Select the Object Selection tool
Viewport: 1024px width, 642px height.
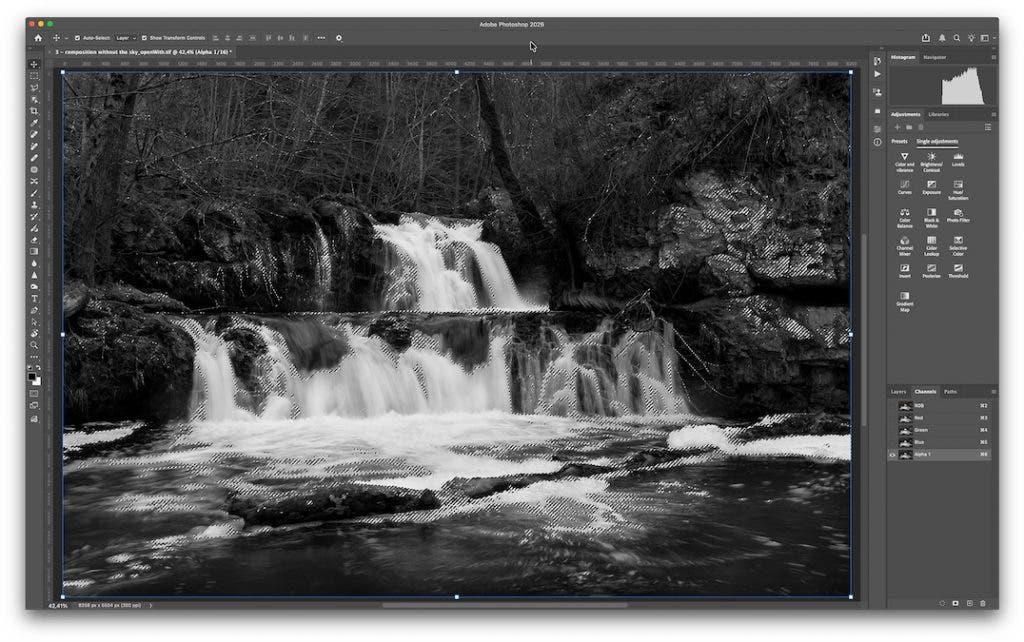point(34,100)
